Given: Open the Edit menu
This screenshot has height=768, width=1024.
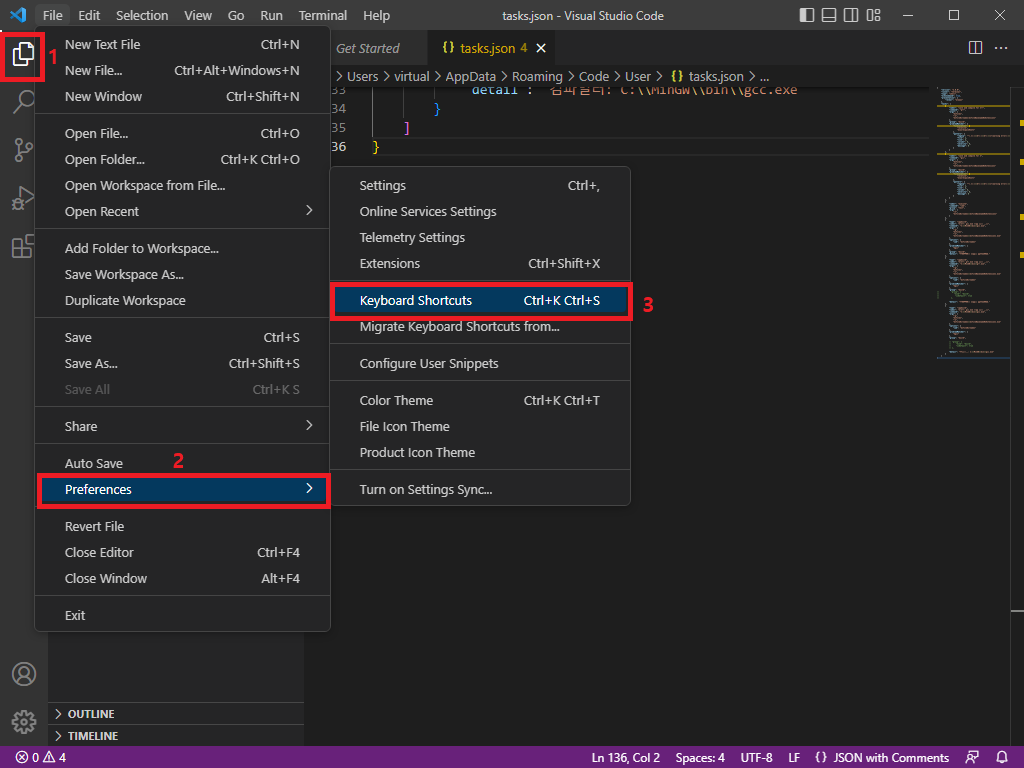Looking at the screenshot, I should (x=89, y=15).
